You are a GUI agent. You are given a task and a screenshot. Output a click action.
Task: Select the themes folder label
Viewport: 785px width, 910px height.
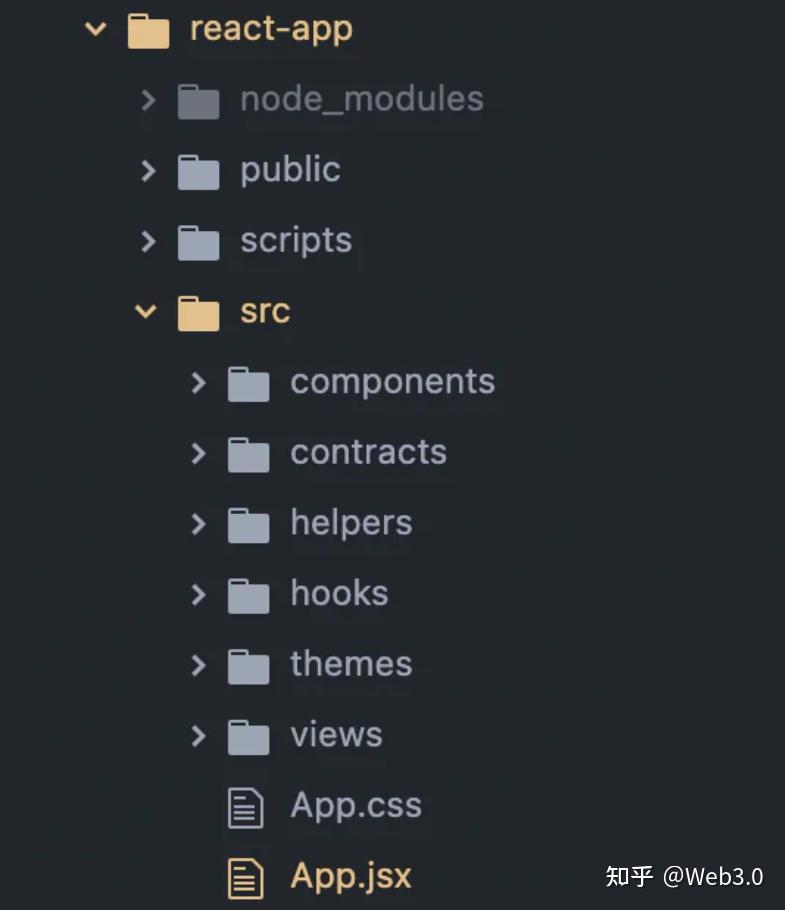point(351,664)
